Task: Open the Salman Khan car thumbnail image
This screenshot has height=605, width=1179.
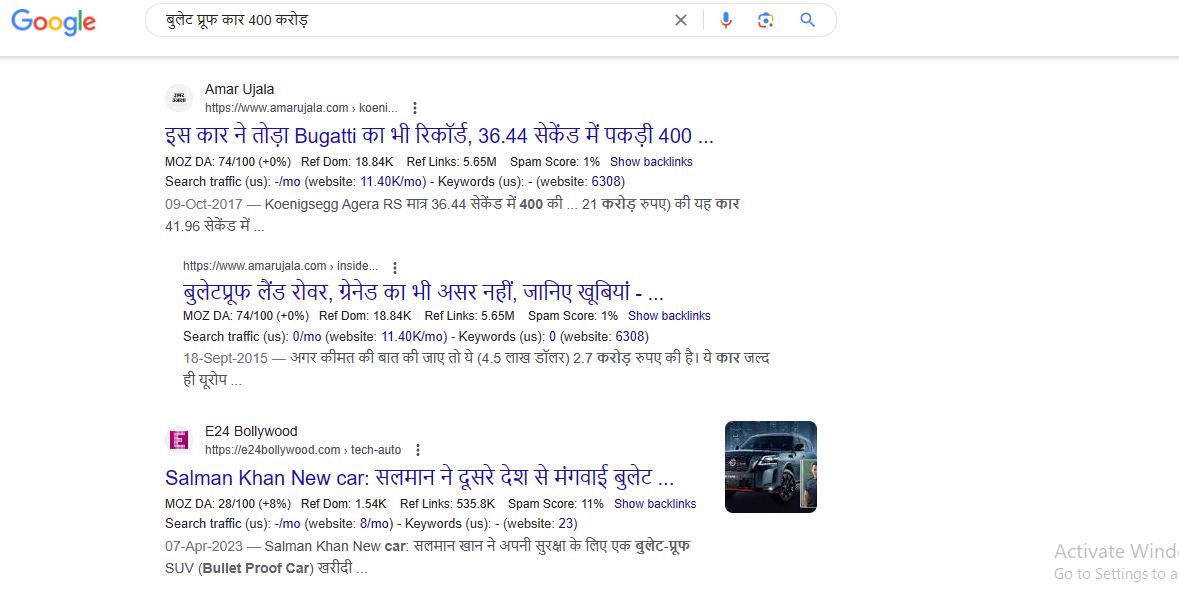Action: (x=770, y=467)
